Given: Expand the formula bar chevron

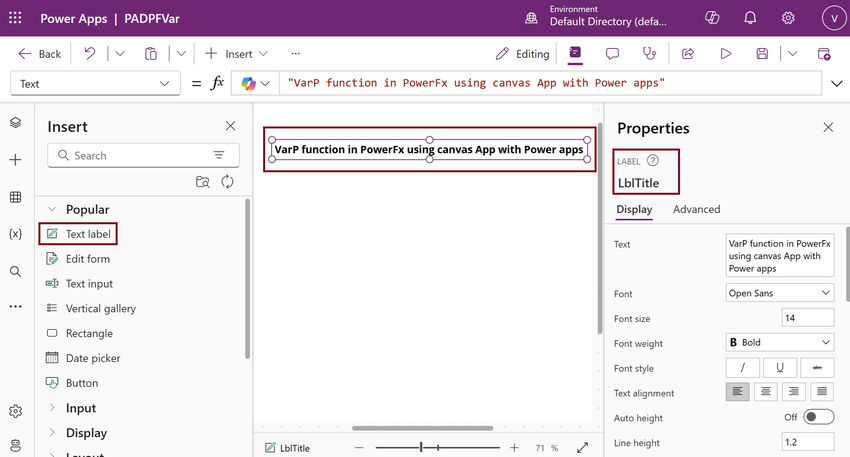Looking at the screenshot, I should point(836,83).
